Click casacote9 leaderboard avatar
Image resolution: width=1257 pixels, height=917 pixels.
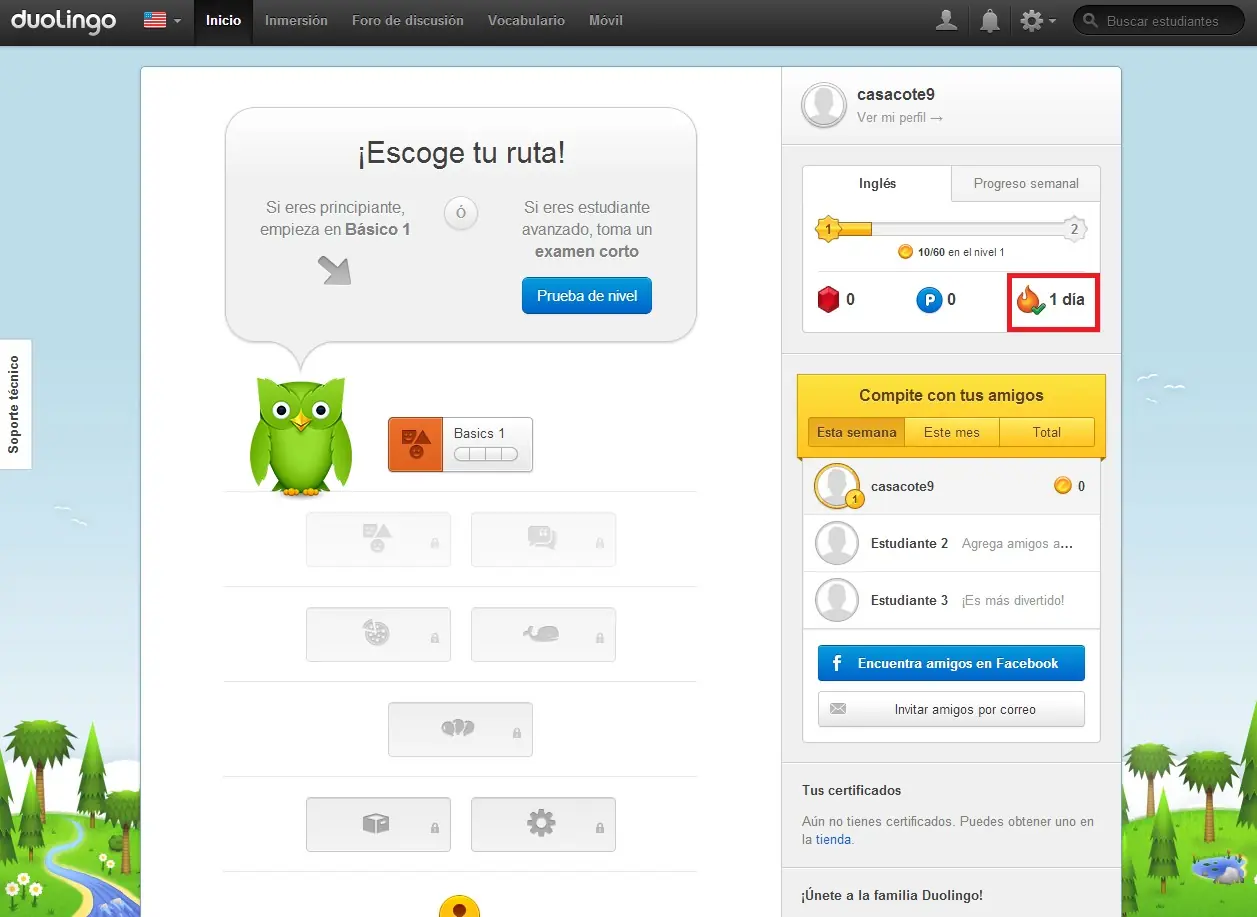[837, 486]
